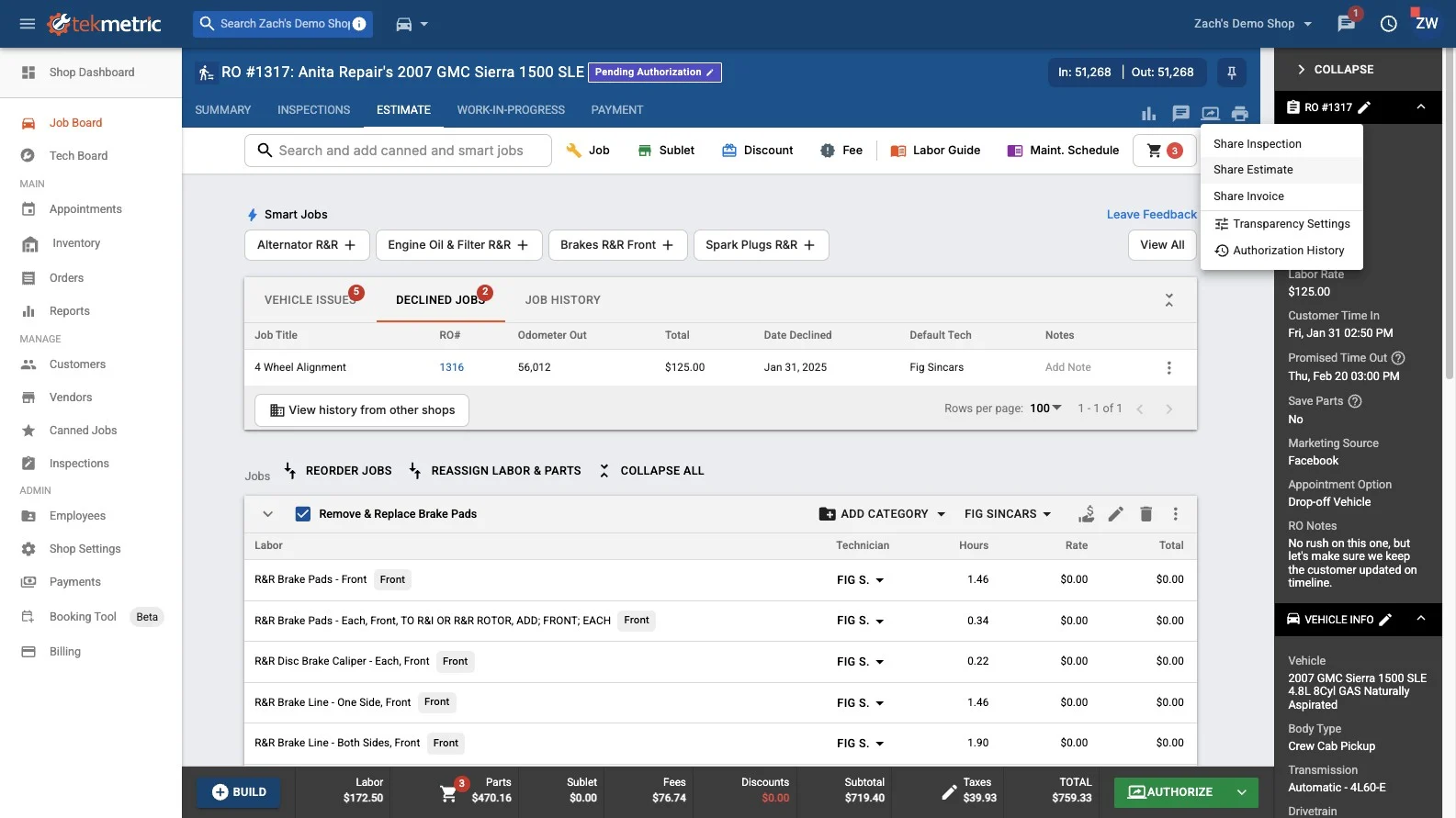This screenshot has height=818, width=1456.
Task: Edit Vehicle Info pencil icon
Action: pyautogui.click(x=1385, y=620)
